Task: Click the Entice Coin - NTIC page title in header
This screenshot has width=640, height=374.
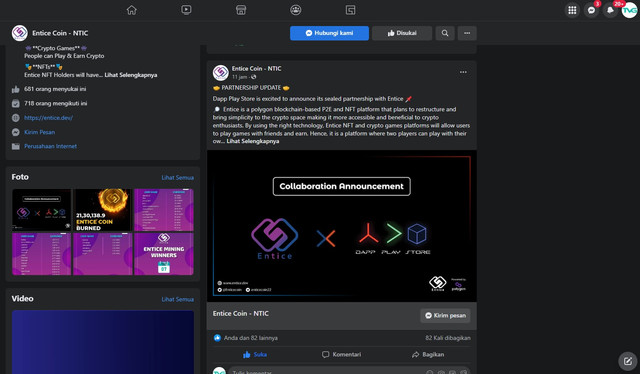Action: coord(60,33)
